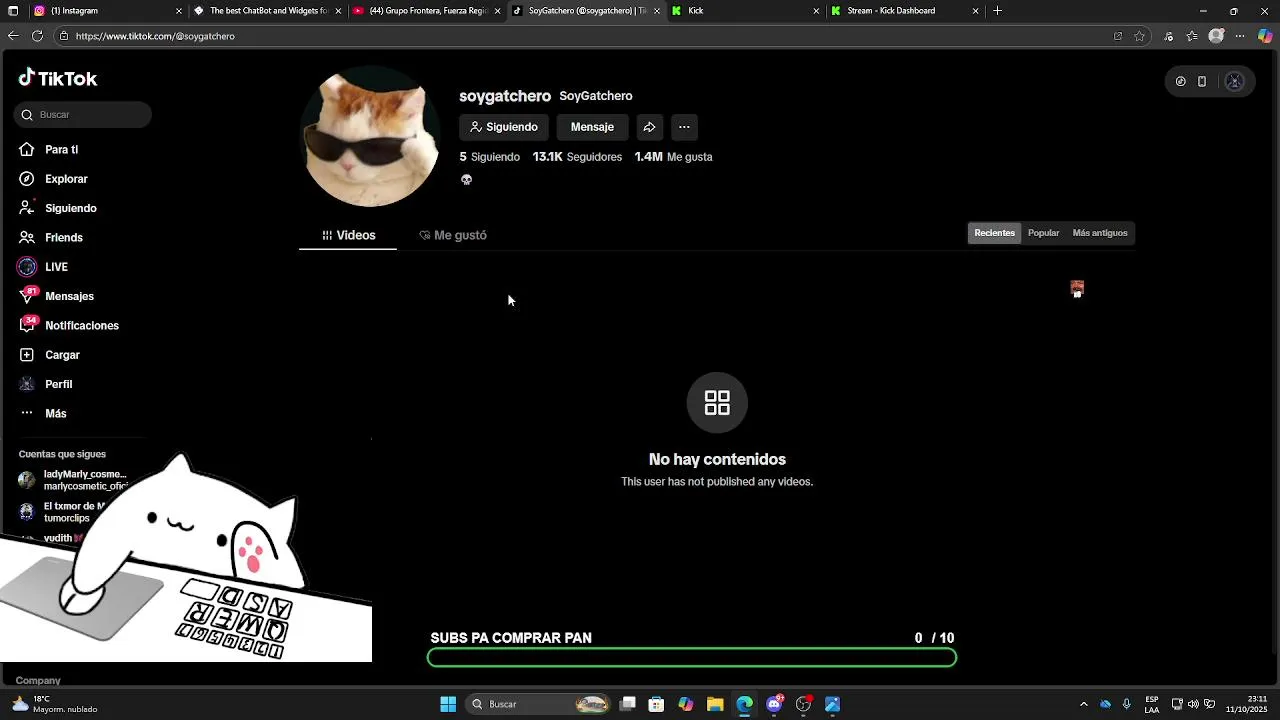This screenshot has height=720, width=1280.
Task: Click the soygatchero profile picture
Action: (371, 137)
